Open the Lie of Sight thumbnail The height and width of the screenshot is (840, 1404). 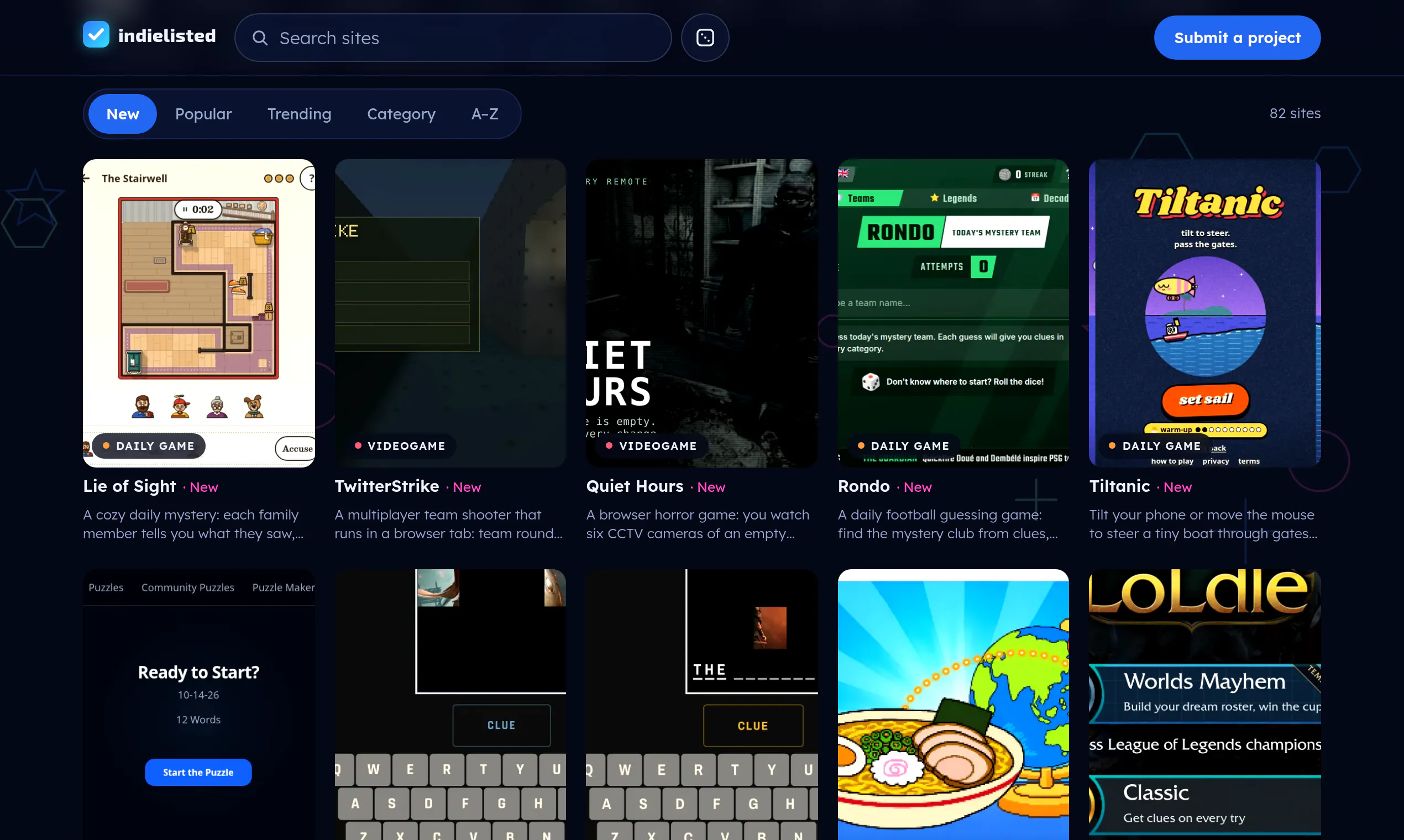pyautogui.click(x=198, y=313)
